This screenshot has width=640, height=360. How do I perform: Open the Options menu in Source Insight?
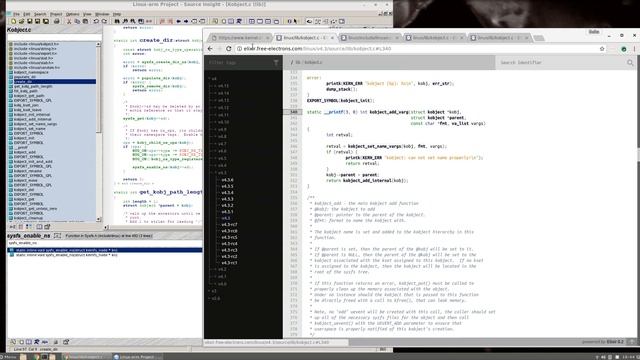click(72, 14)
